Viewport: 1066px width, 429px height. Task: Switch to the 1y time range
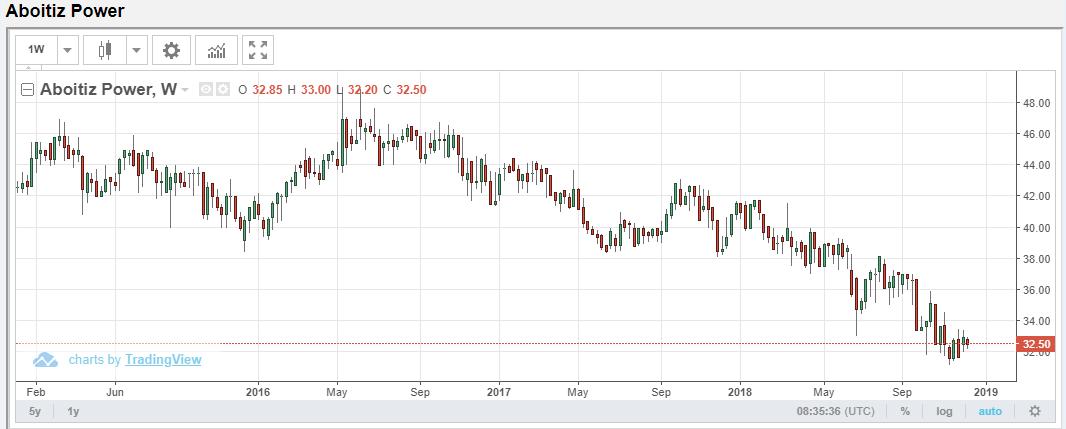pyautogui.click(x=74, y=411)
